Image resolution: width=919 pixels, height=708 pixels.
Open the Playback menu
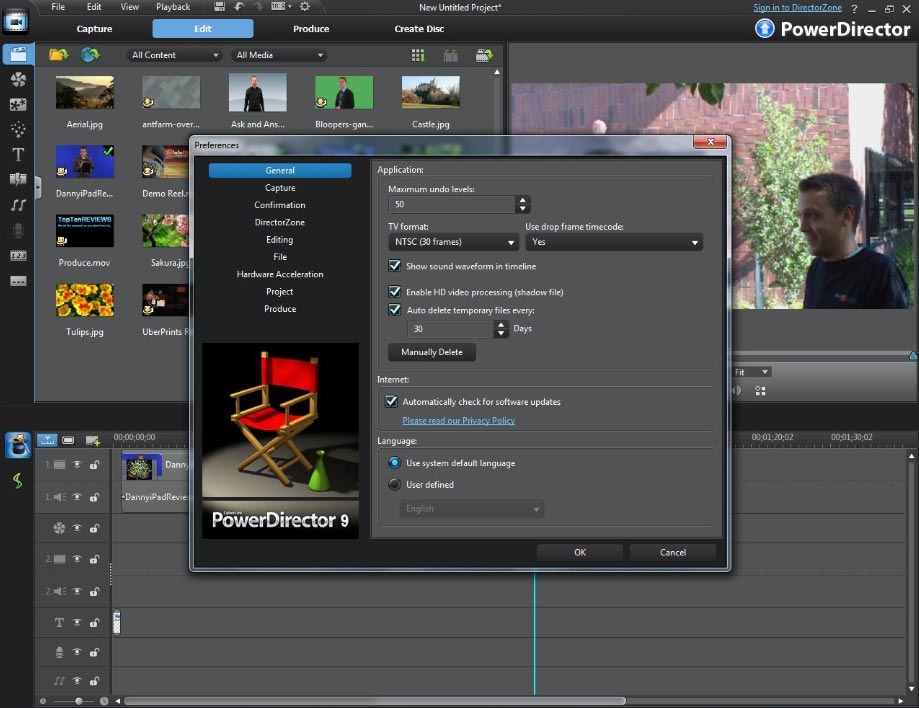point(173,7)
